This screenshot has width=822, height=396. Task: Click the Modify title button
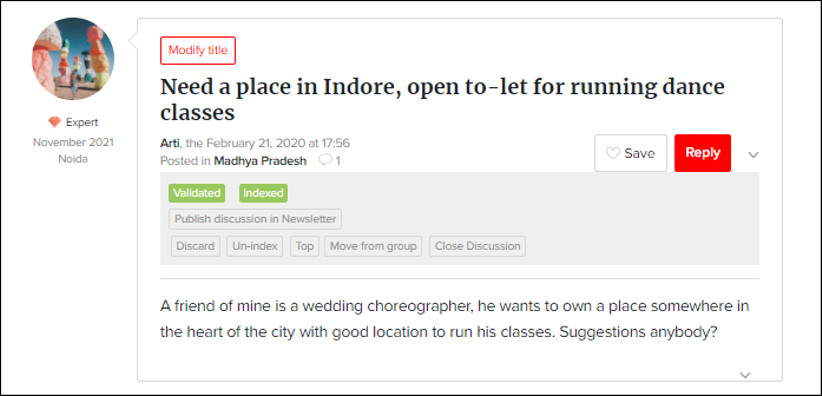tap(198, 50)
